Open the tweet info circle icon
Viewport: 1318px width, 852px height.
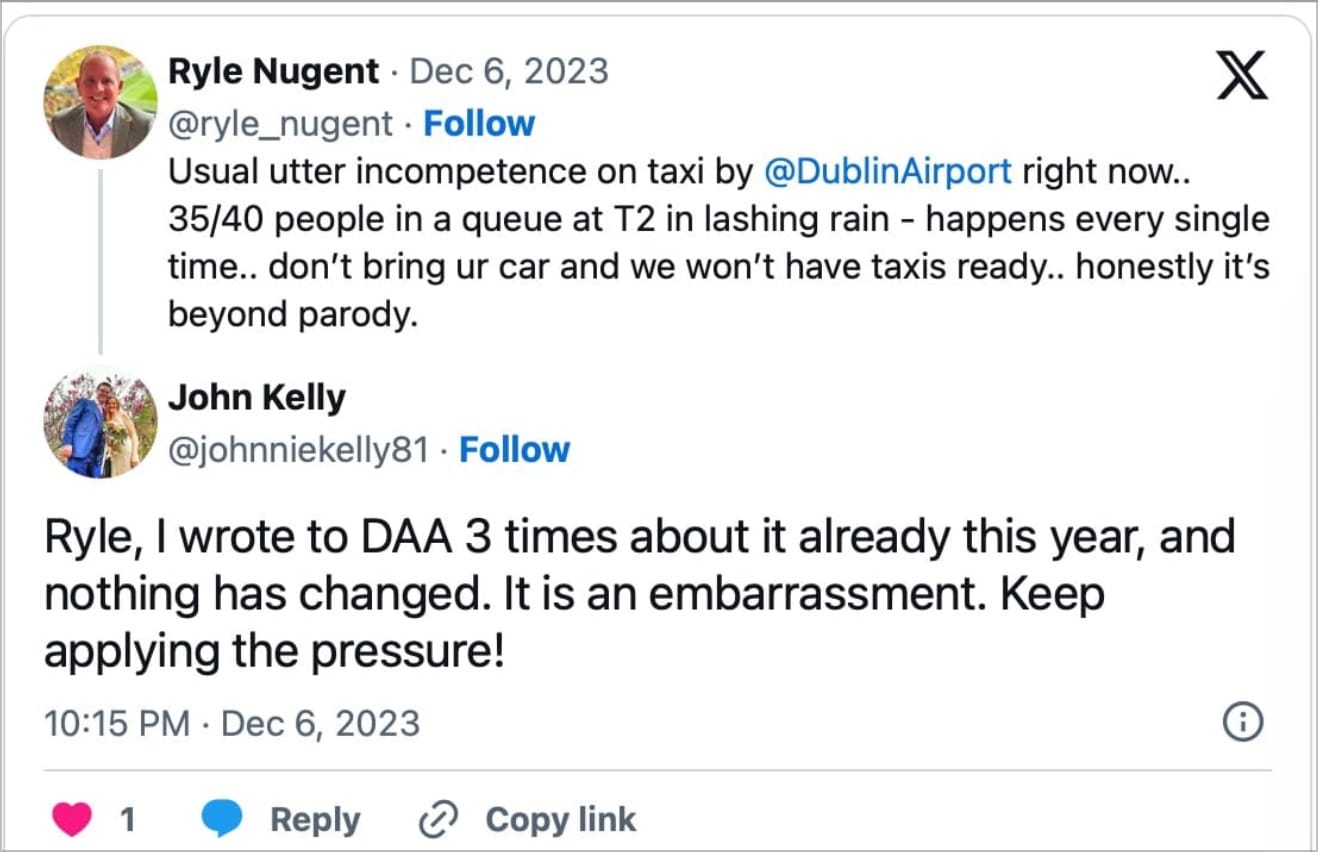point(1243,722)
